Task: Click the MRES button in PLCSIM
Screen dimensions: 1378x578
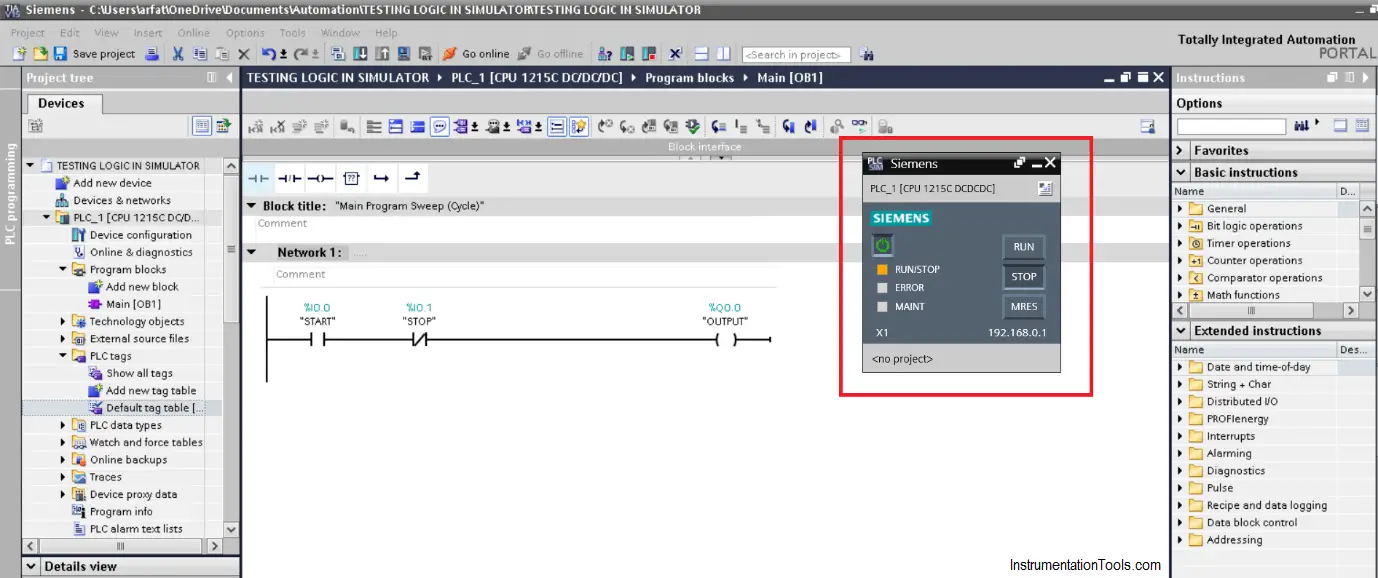Action: click(1023, 307)
